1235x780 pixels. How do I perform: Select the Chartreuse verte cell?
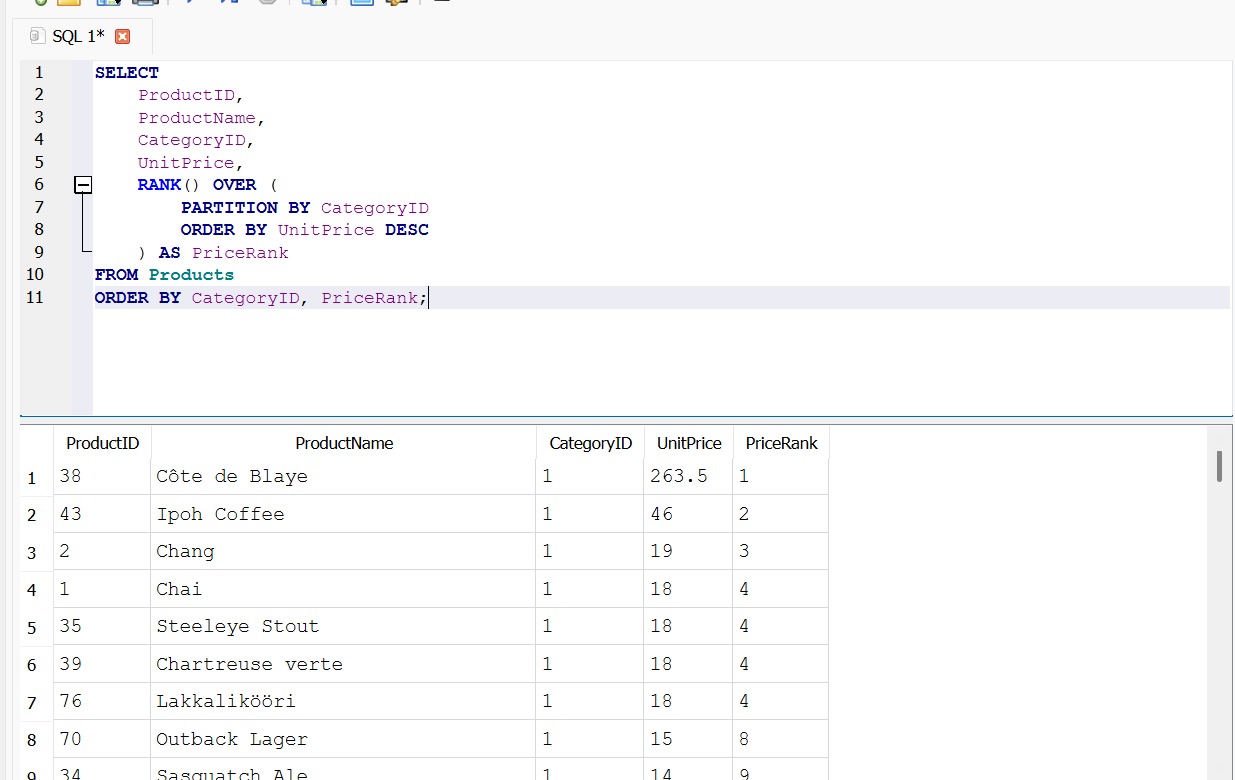[343, 664]
